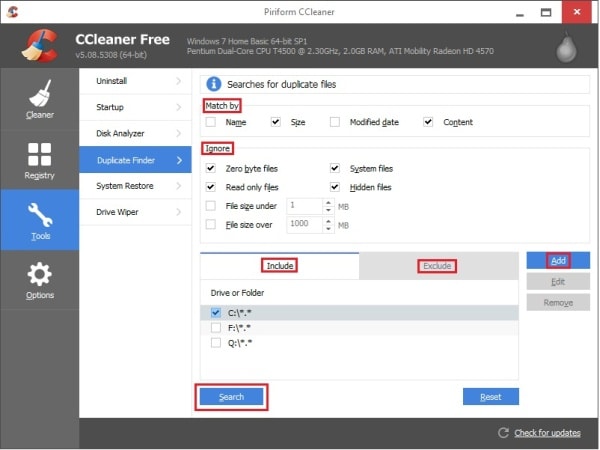This screenshot has height=450, width=600.
Task: Expand the Drive Wiper chevron
Action: point(178,212)
